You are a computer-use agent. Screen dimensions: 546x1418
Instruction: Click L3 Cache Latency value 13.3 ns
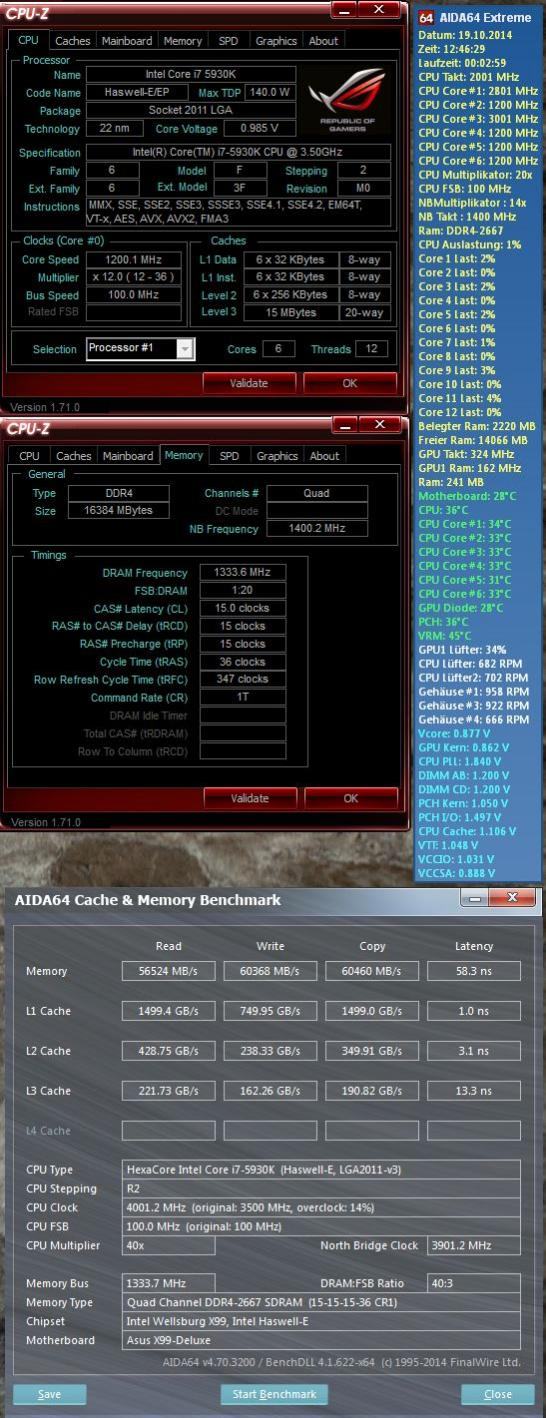(473, 1090)
